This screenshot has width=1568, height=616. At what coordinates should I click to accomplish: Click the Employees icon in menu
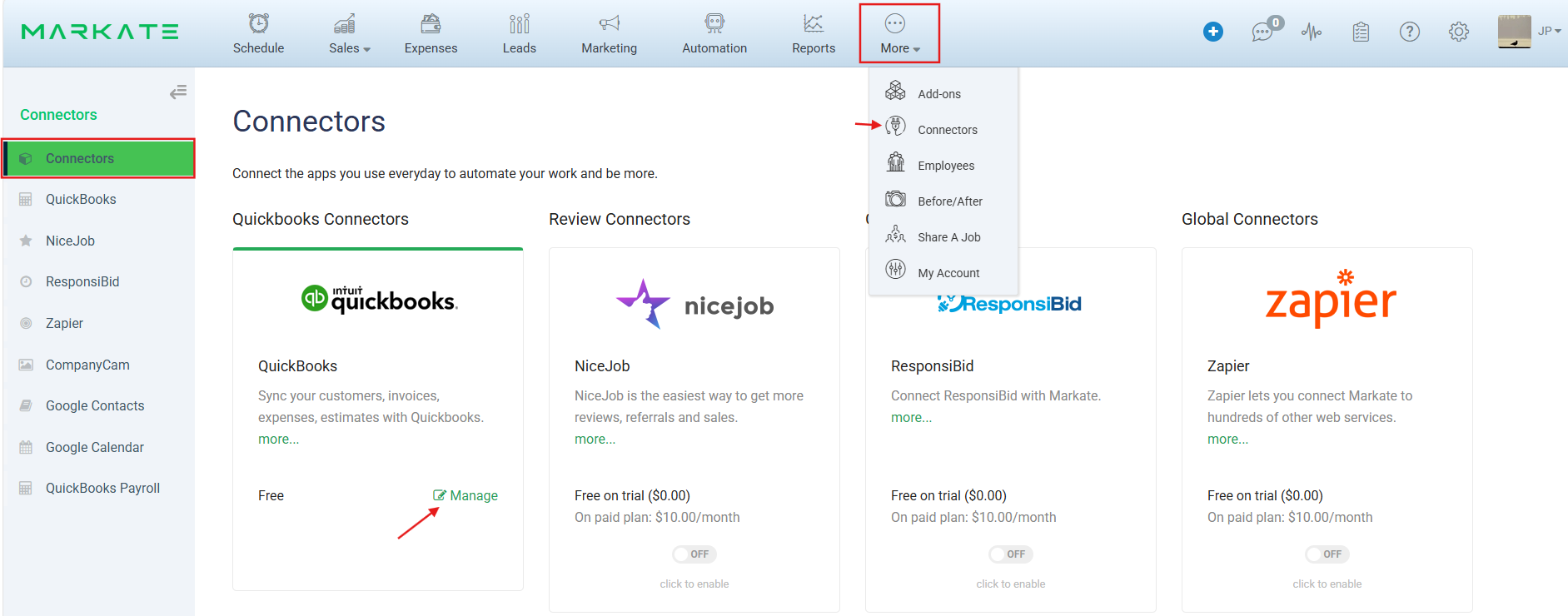[895, 161]
